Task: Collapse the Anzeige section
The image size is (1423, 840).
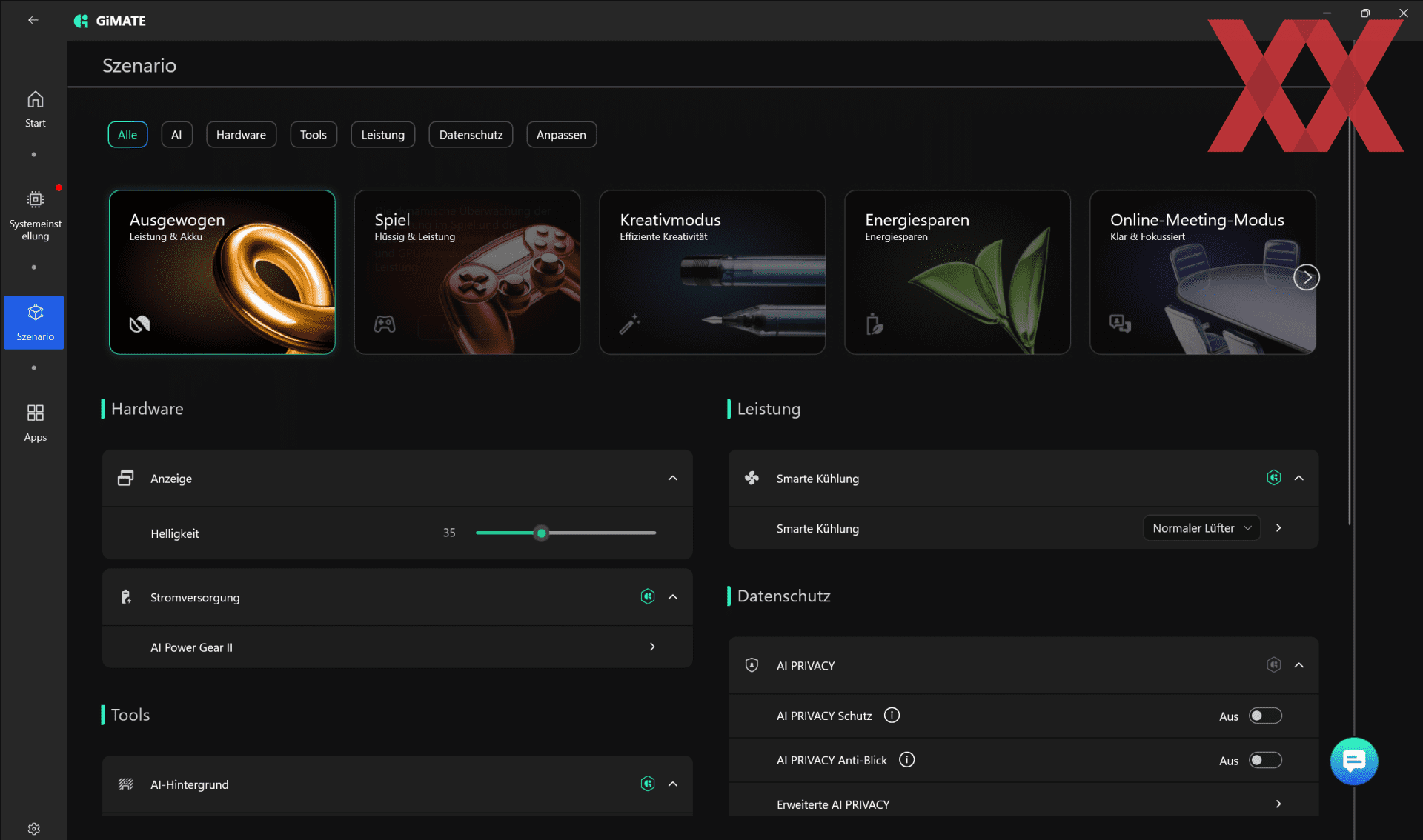Action: click(x=672, y=479)
